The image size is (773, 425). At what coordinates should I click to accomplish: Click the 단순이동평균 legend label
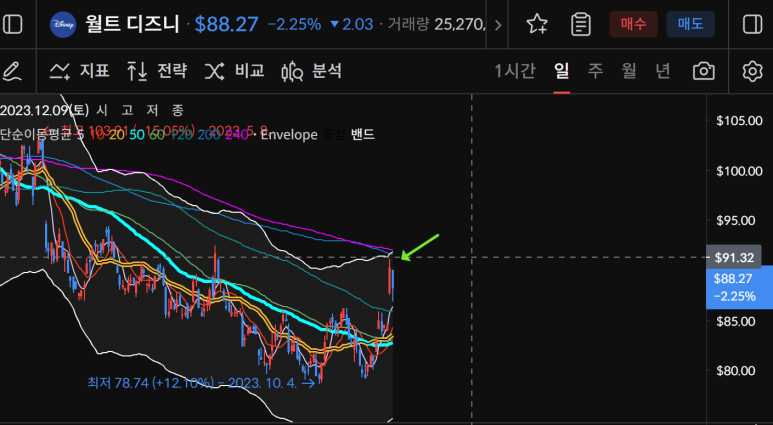pos(36,135)
